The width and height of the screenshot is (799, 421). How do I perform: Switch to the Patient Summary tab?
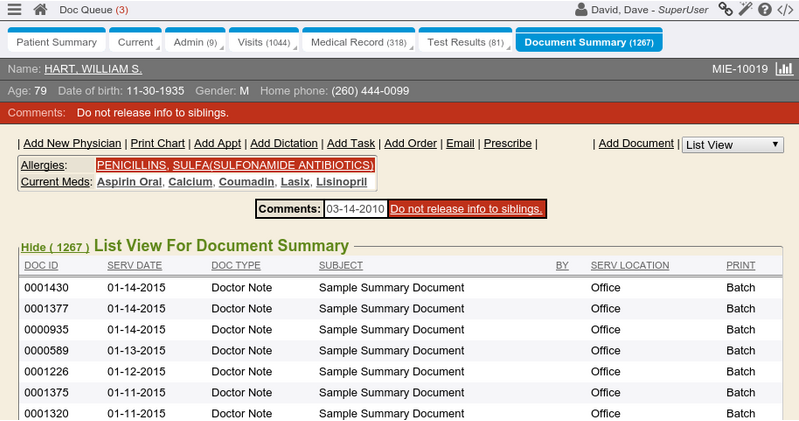57,42
